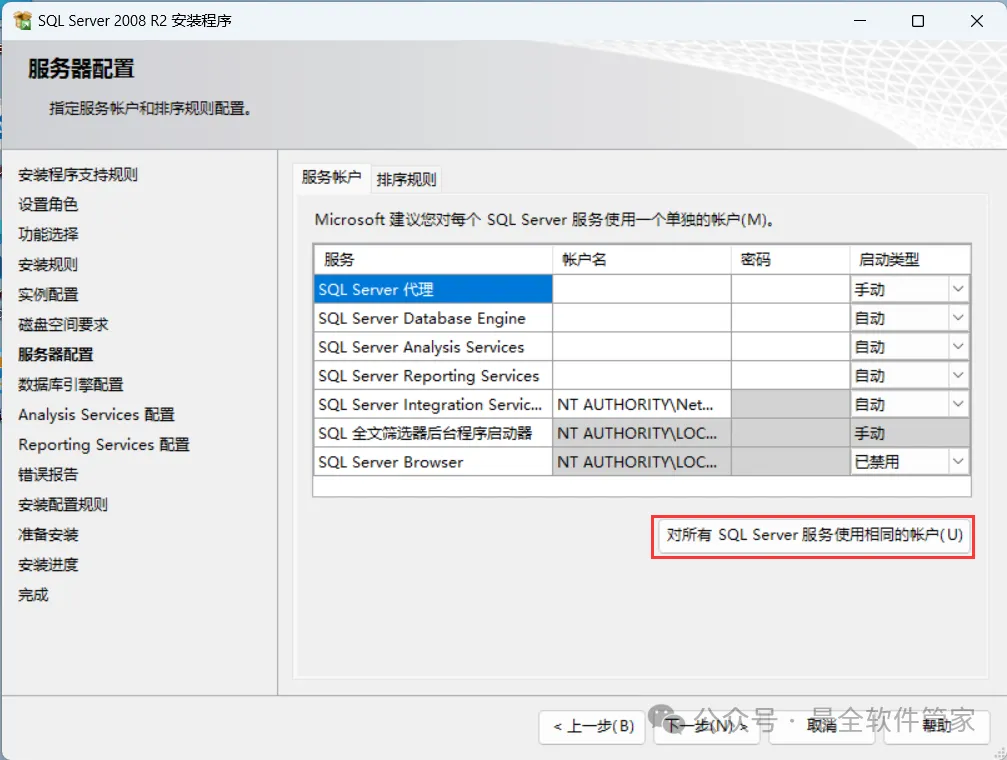Click 对所有 SQL Server 服务使用相同的帐户 button
Image resolution: width=1007 pixels, height=760 pixels.
pyautogui.click(x=814, y=535)
